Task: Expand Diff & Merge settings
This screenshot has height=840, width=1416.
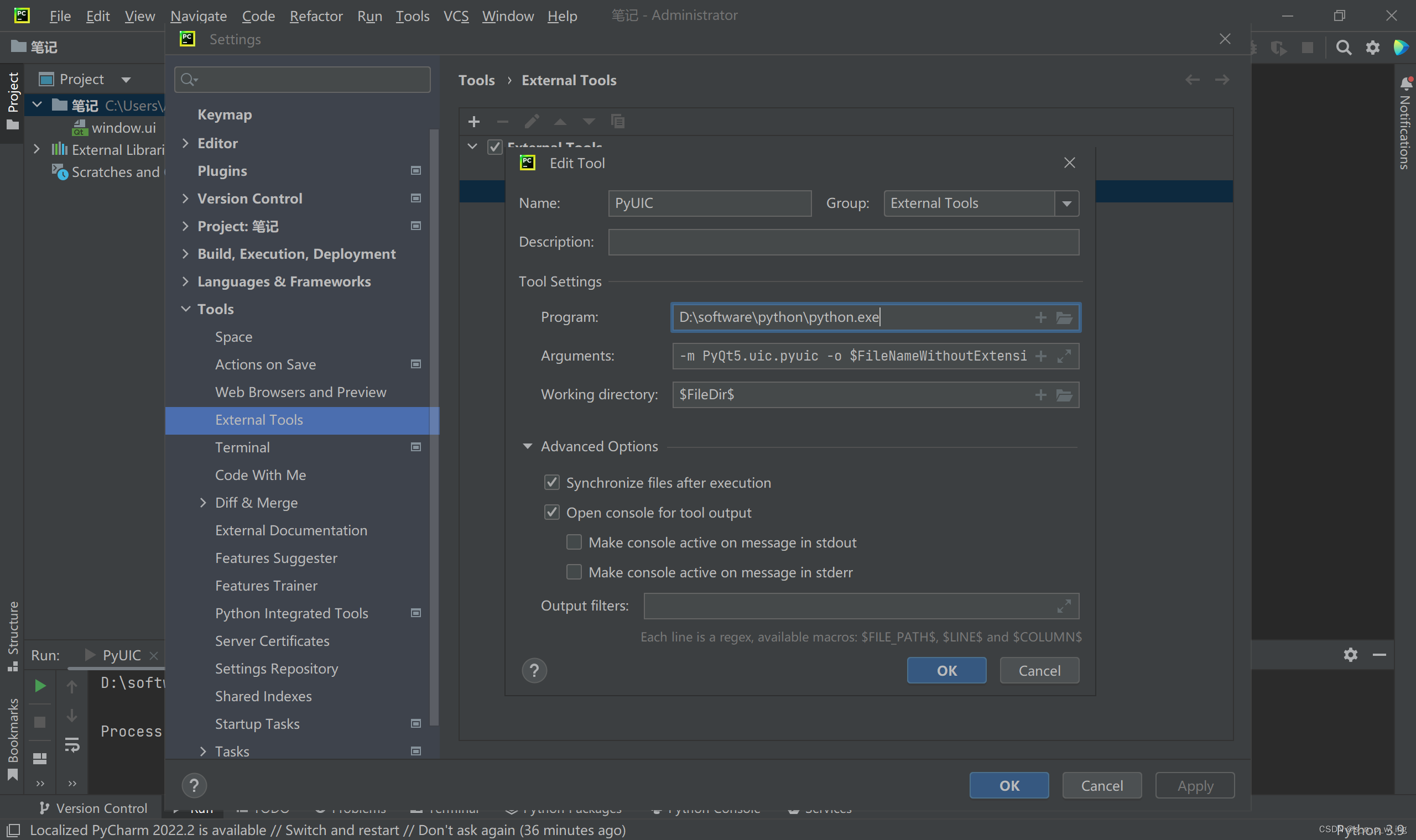Action: pos(203,503)
